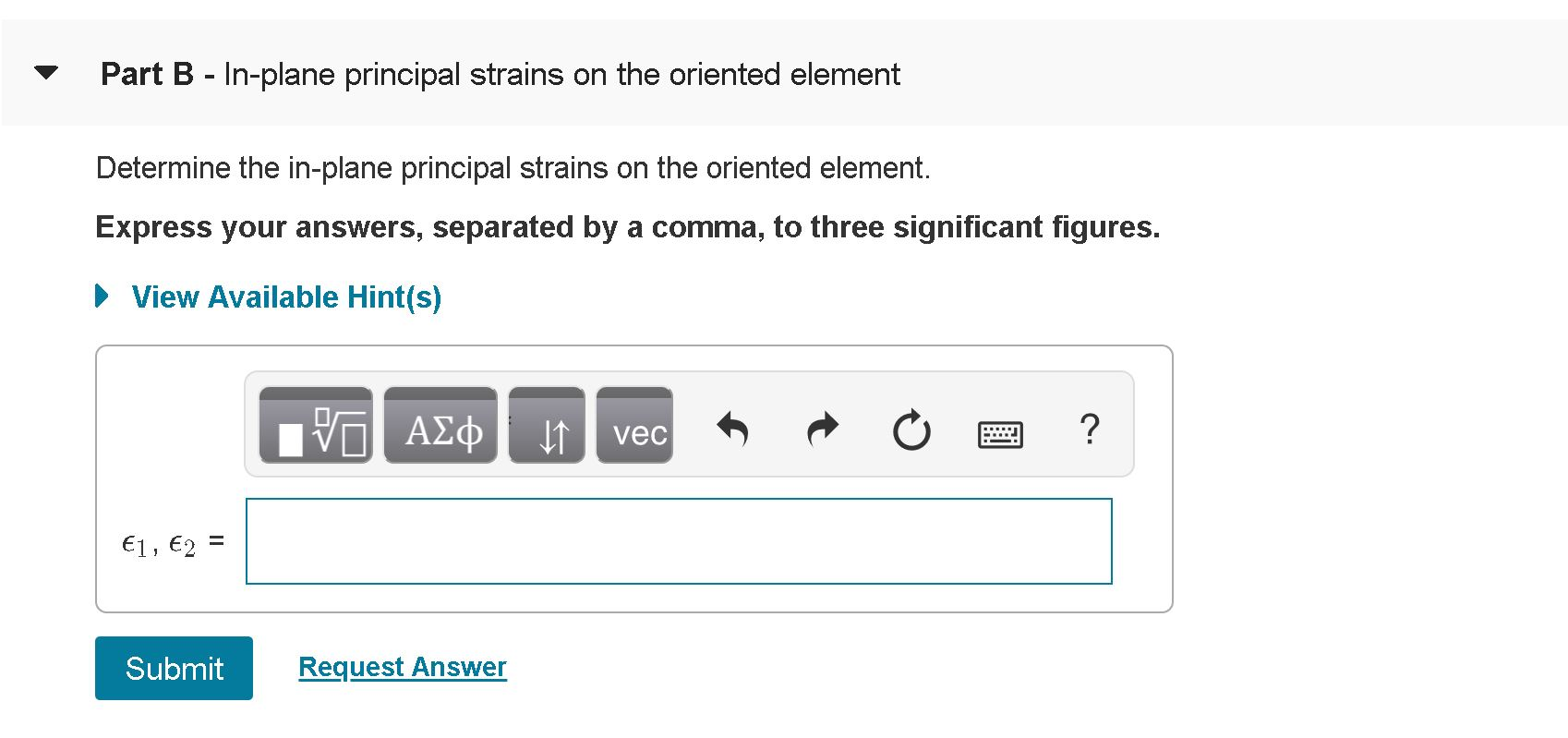Screen dimensions: 1568x738
Task: Click the bold answer instructions text
Action: (x=627, y=227)
